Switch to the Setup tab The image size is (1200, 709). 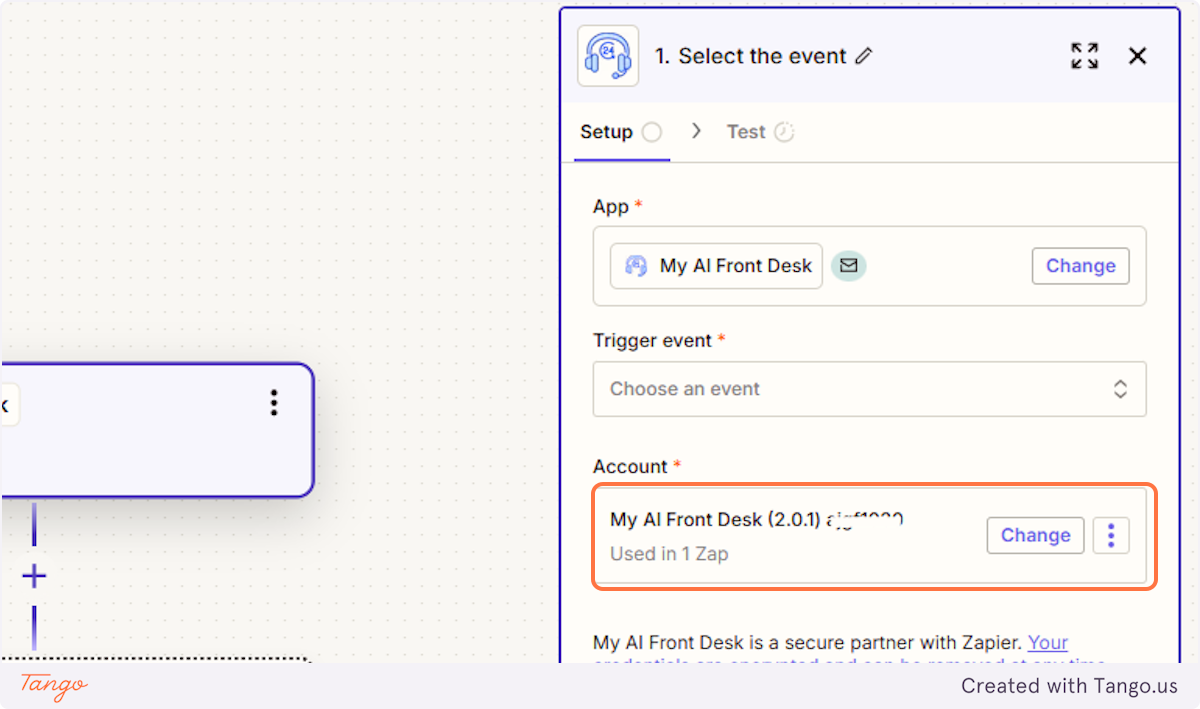621,132
